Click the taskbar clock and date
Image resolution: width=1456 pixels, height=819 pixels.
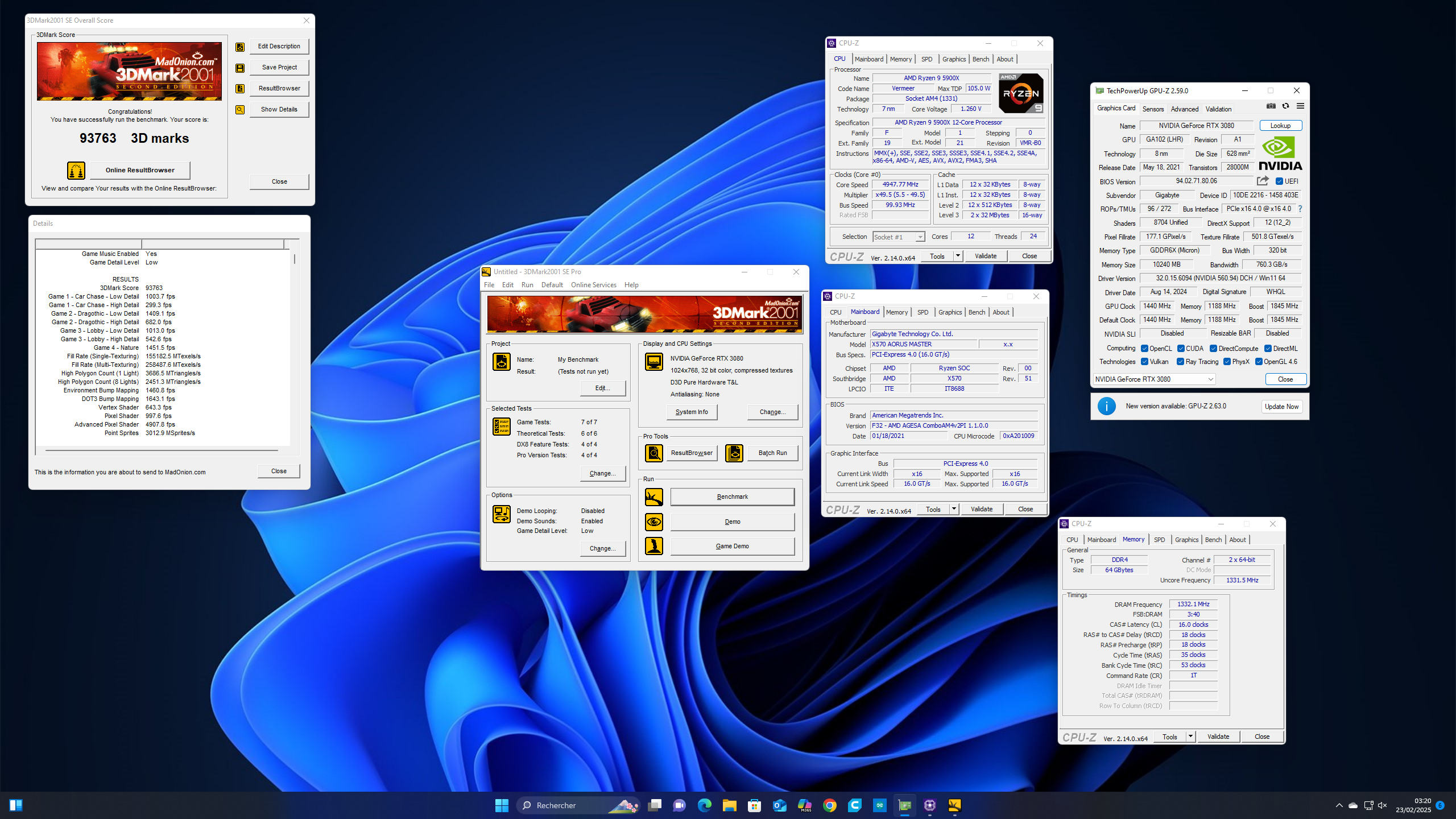pyautogui.click(x=1413, y=805)
